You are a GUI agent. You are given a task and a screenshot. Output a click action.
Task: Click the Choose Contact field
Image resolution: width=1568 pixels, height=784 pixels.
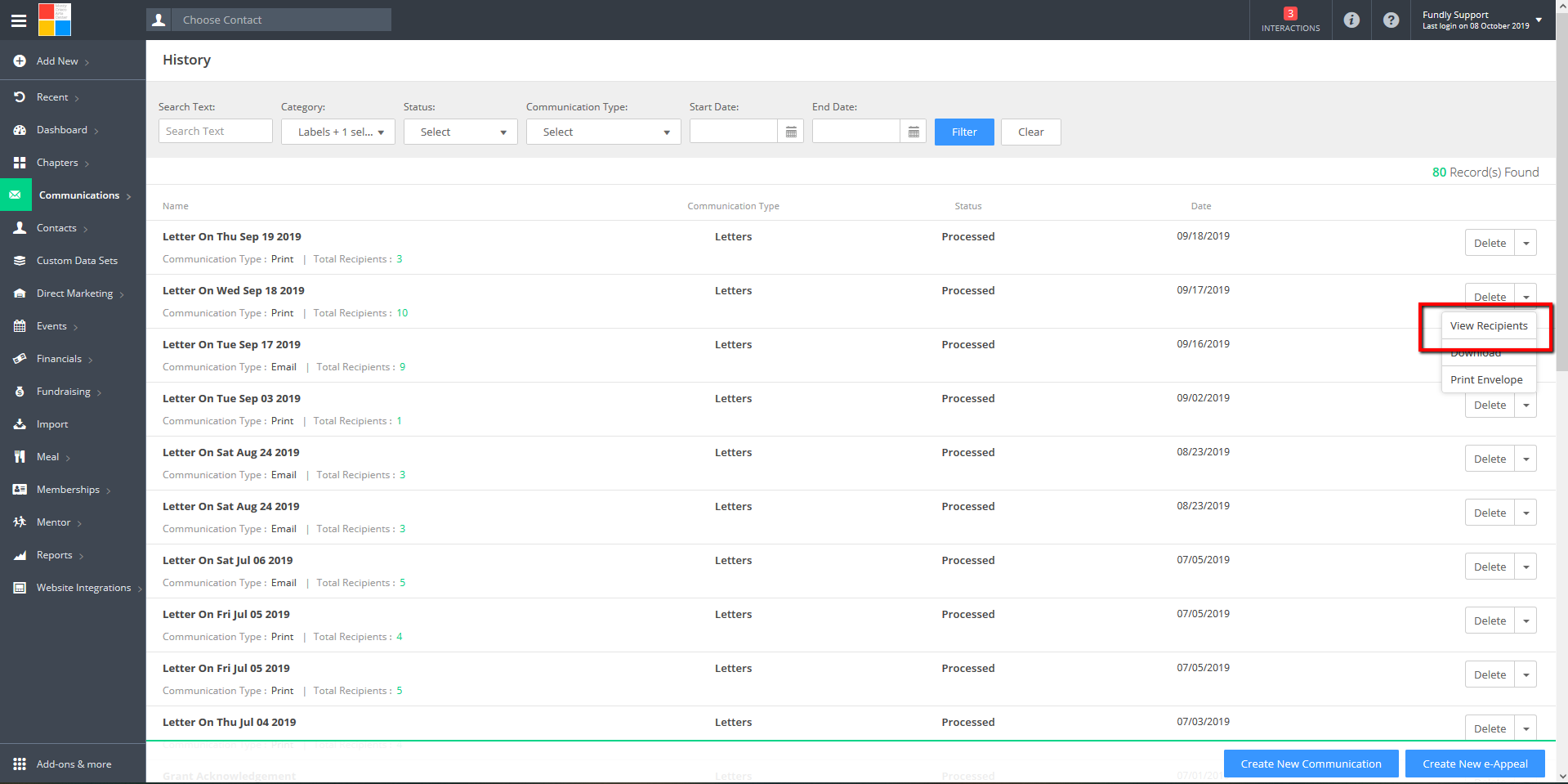pos(280,20)
